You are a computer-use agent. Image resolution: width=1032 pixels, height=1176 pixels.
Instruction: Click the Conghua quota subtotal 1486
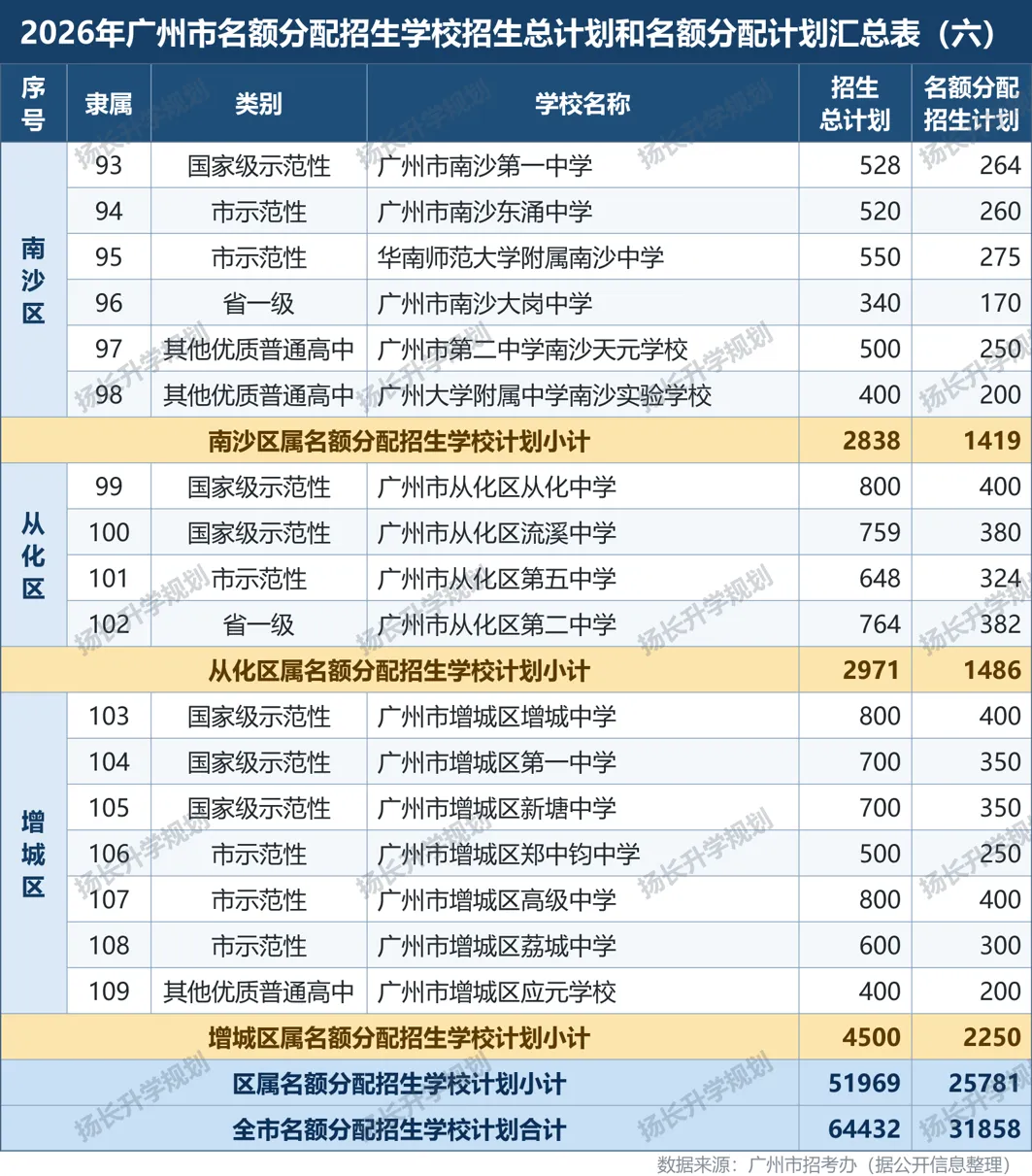click(992, 670)
